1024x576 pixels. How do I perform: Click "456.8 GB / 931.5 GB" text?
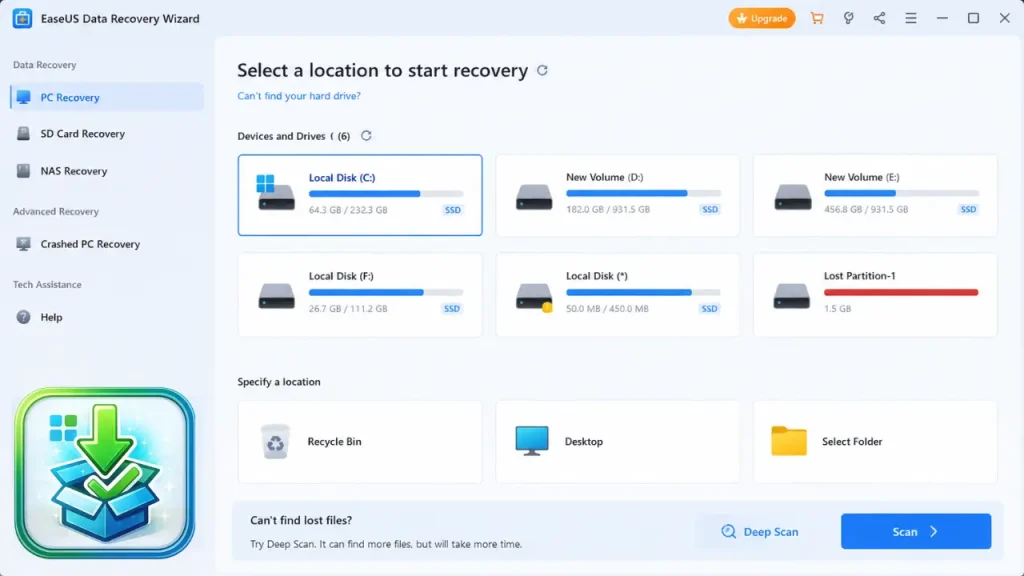pyautogui.click(x=866, y=209)
